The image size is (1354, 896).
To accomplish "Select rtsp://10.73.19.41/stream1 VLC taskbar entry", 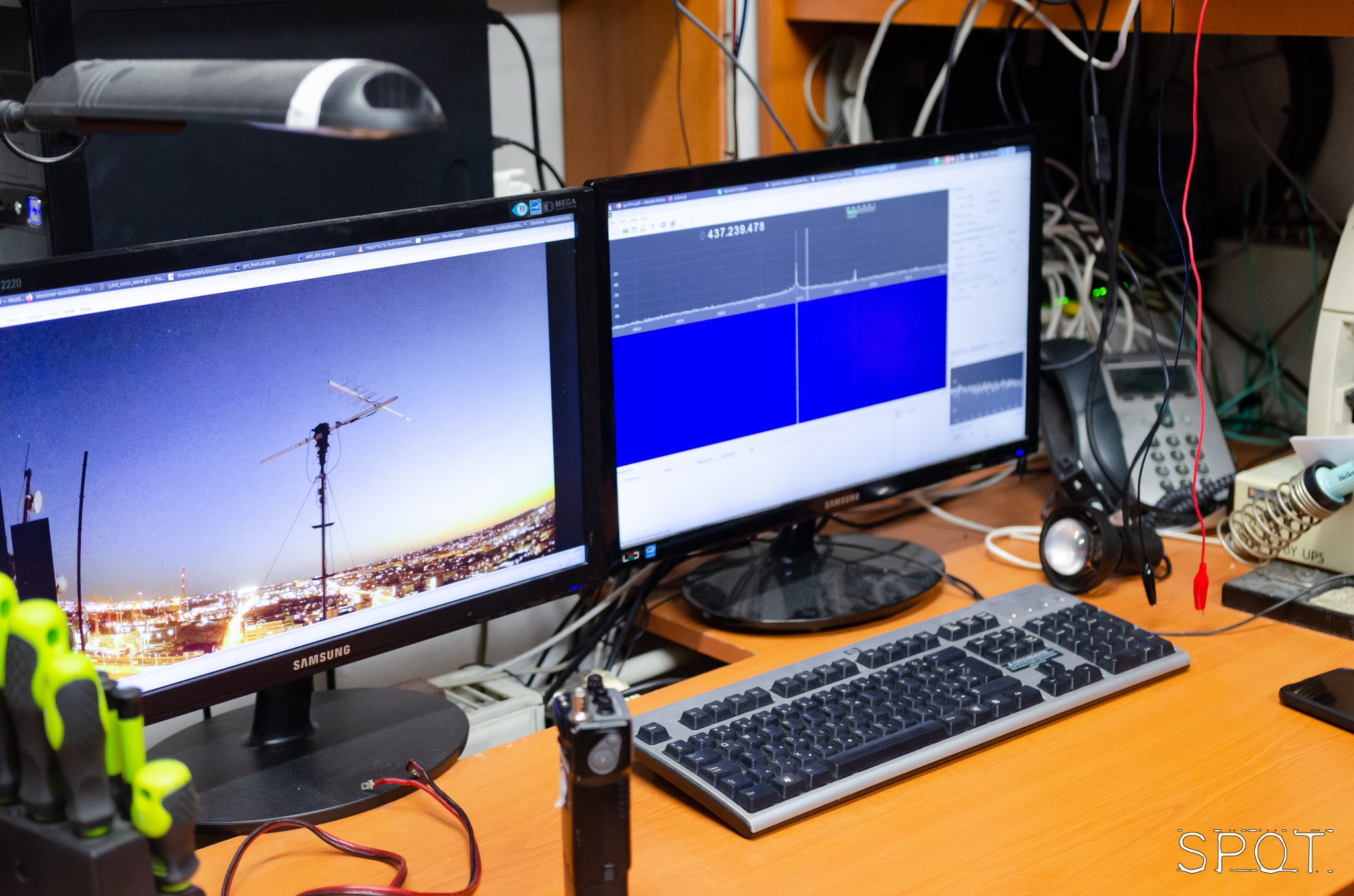I will click(x=385, y=244).
